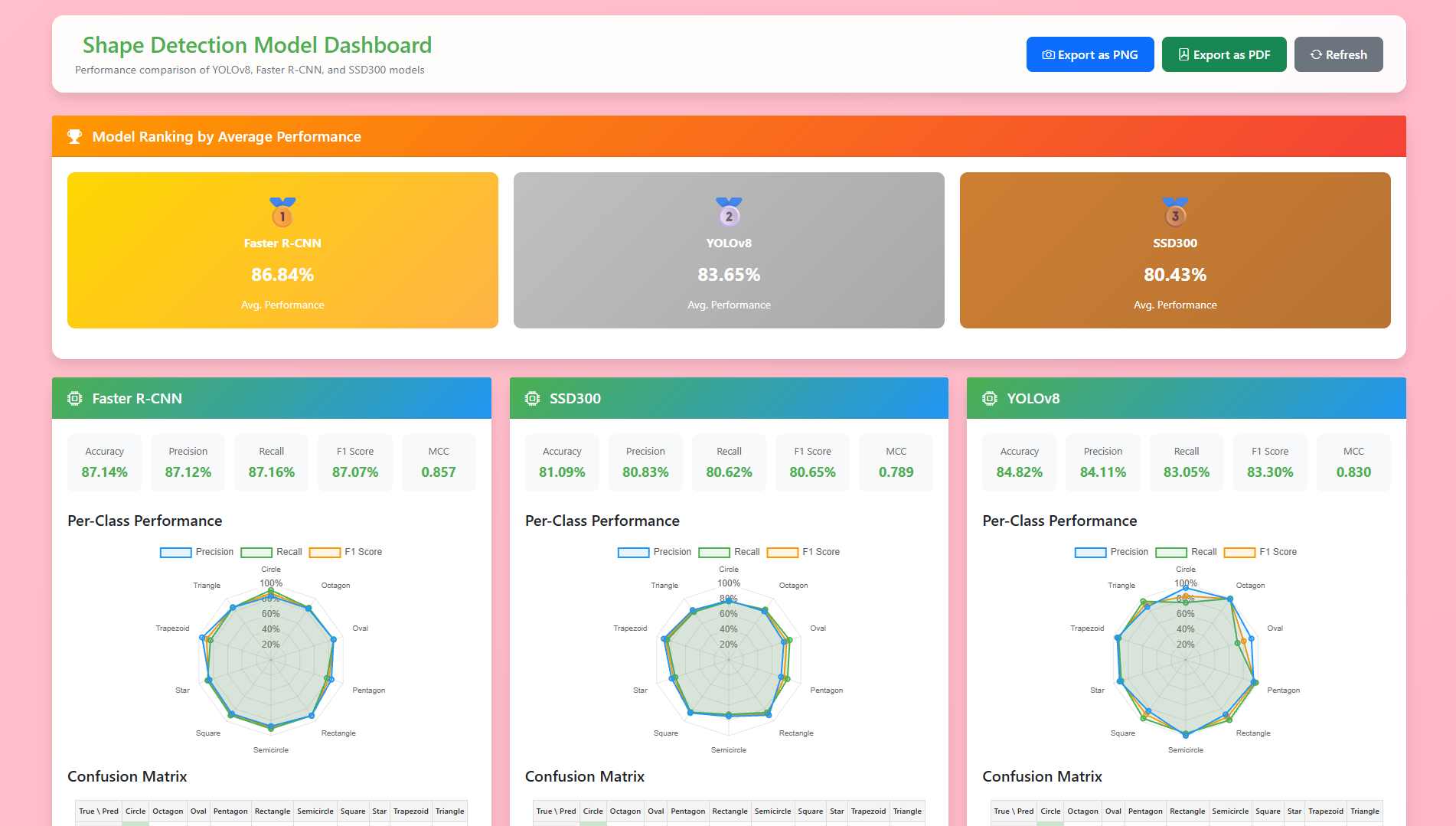Viewport: 1456px width, 826px height.
Task: Toggle Recall legend in YOLOv8 chart
Action: tap(1186, 552)
